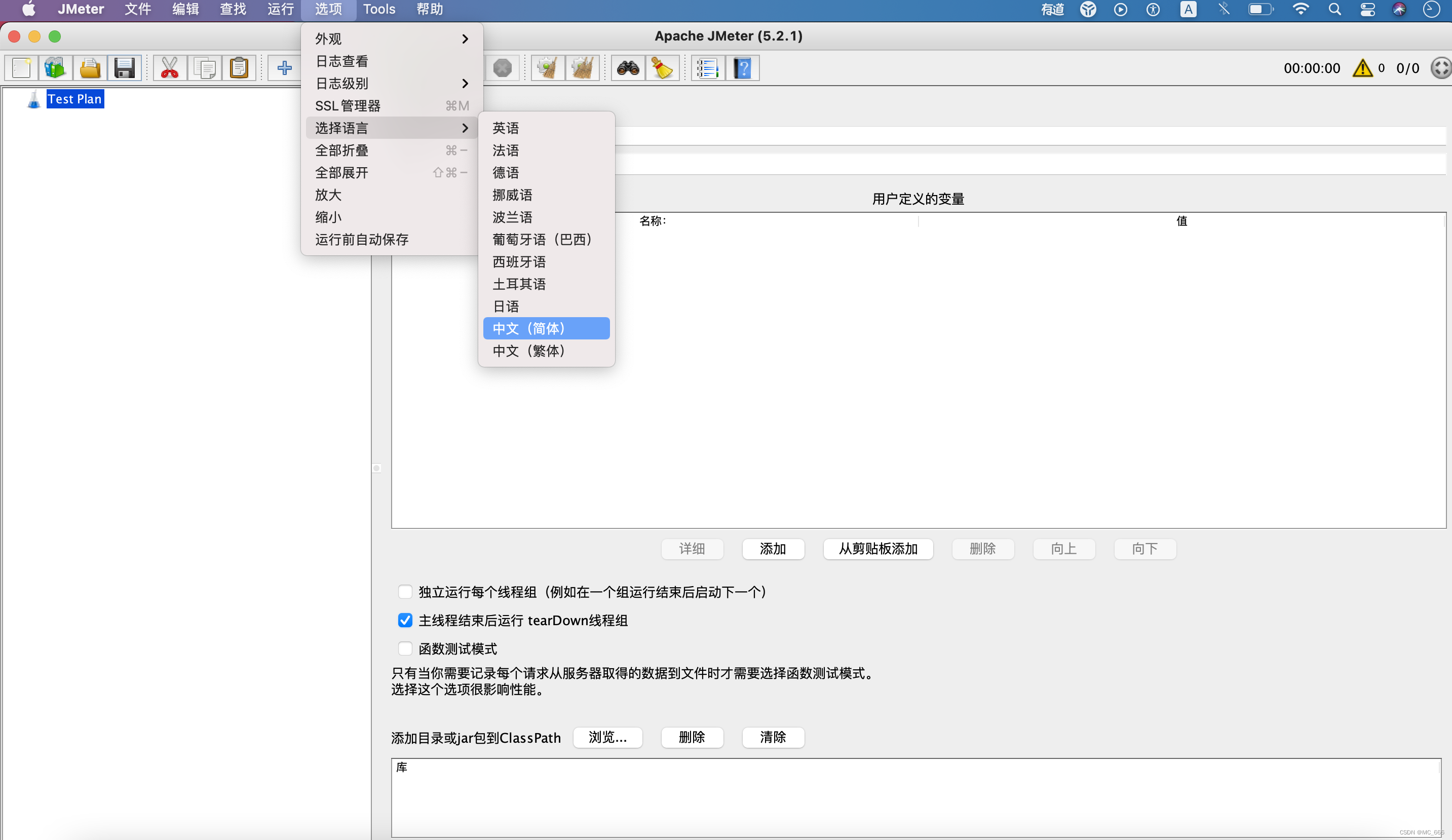Screen dimensions: 1452x840
Task: Open the Apple menu
Action: [x=28, y=9]
